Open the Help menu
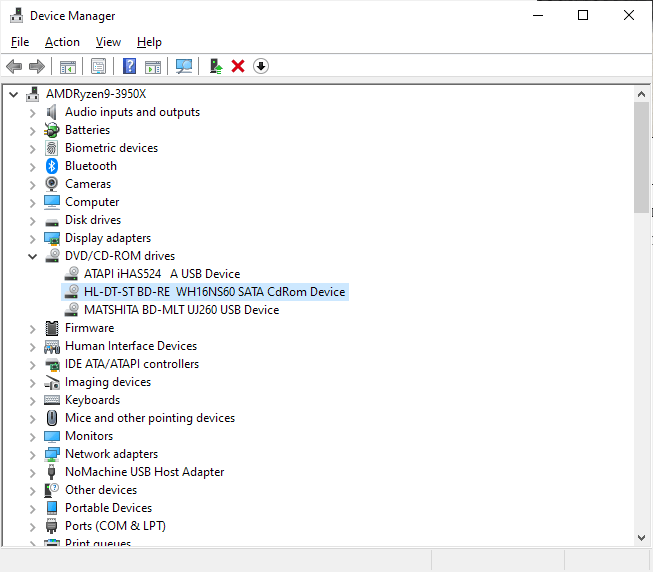 [x=149, y=42]
